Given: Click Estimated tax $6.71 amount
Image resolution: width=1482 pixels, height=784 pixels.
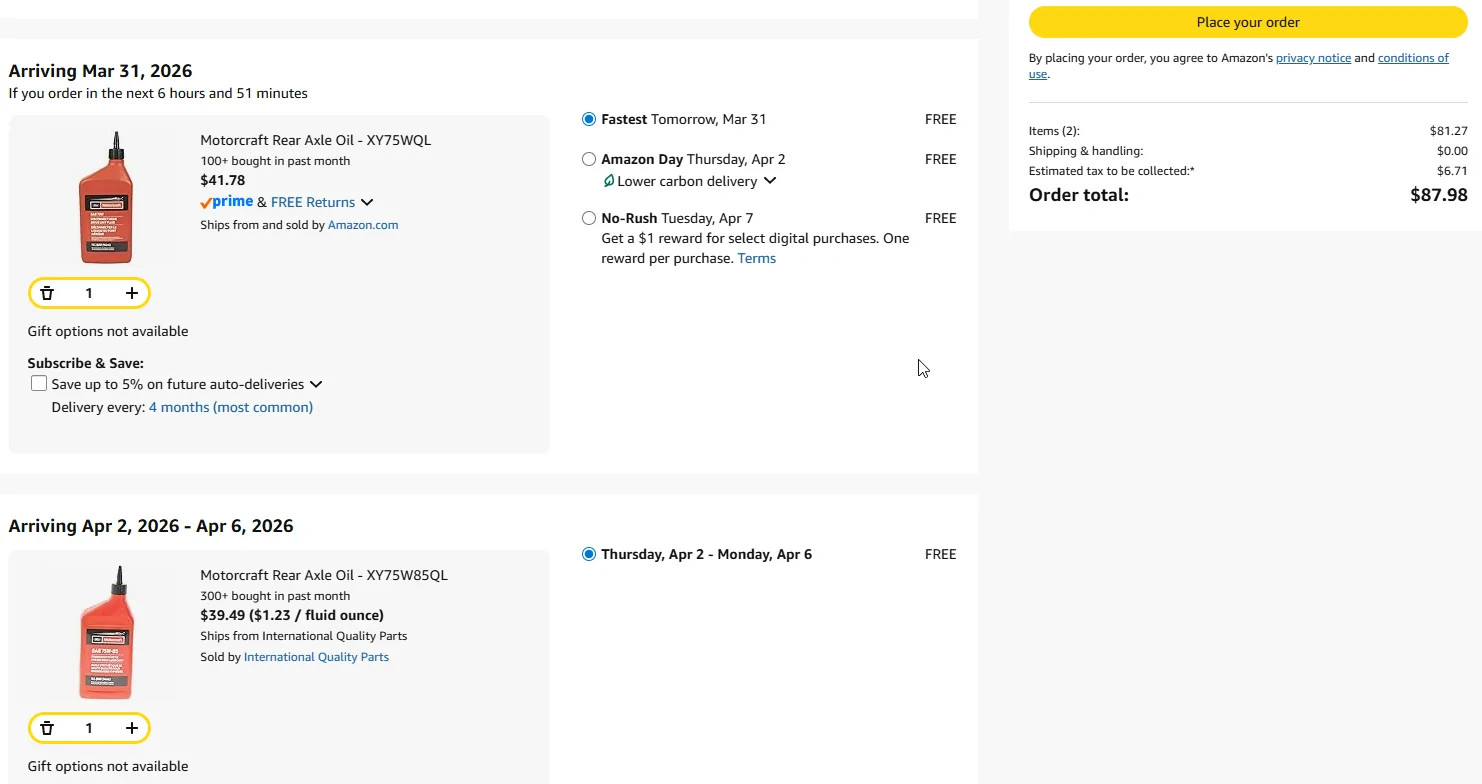Looking at the screenshot, I should click(x=1452, y=171).
